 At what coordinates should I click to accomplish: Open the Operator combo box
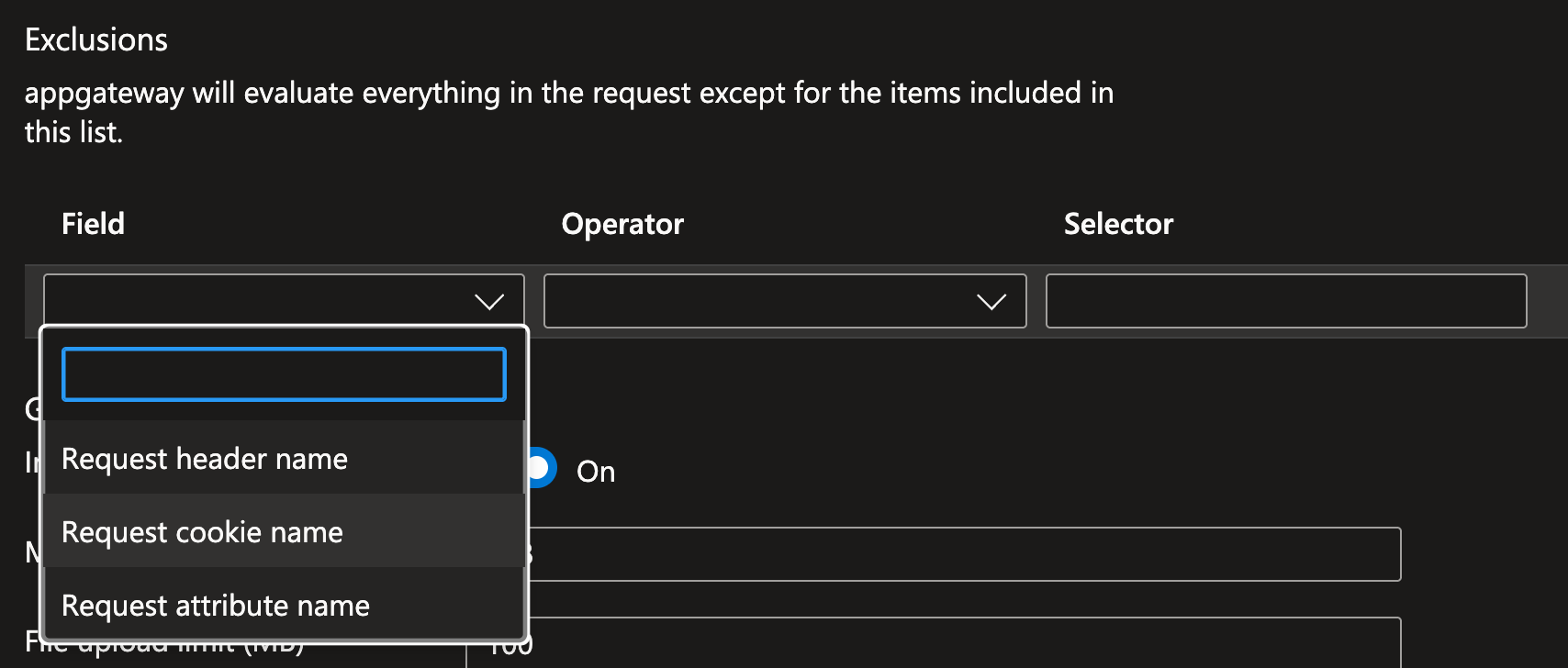(x=784, y=301)
